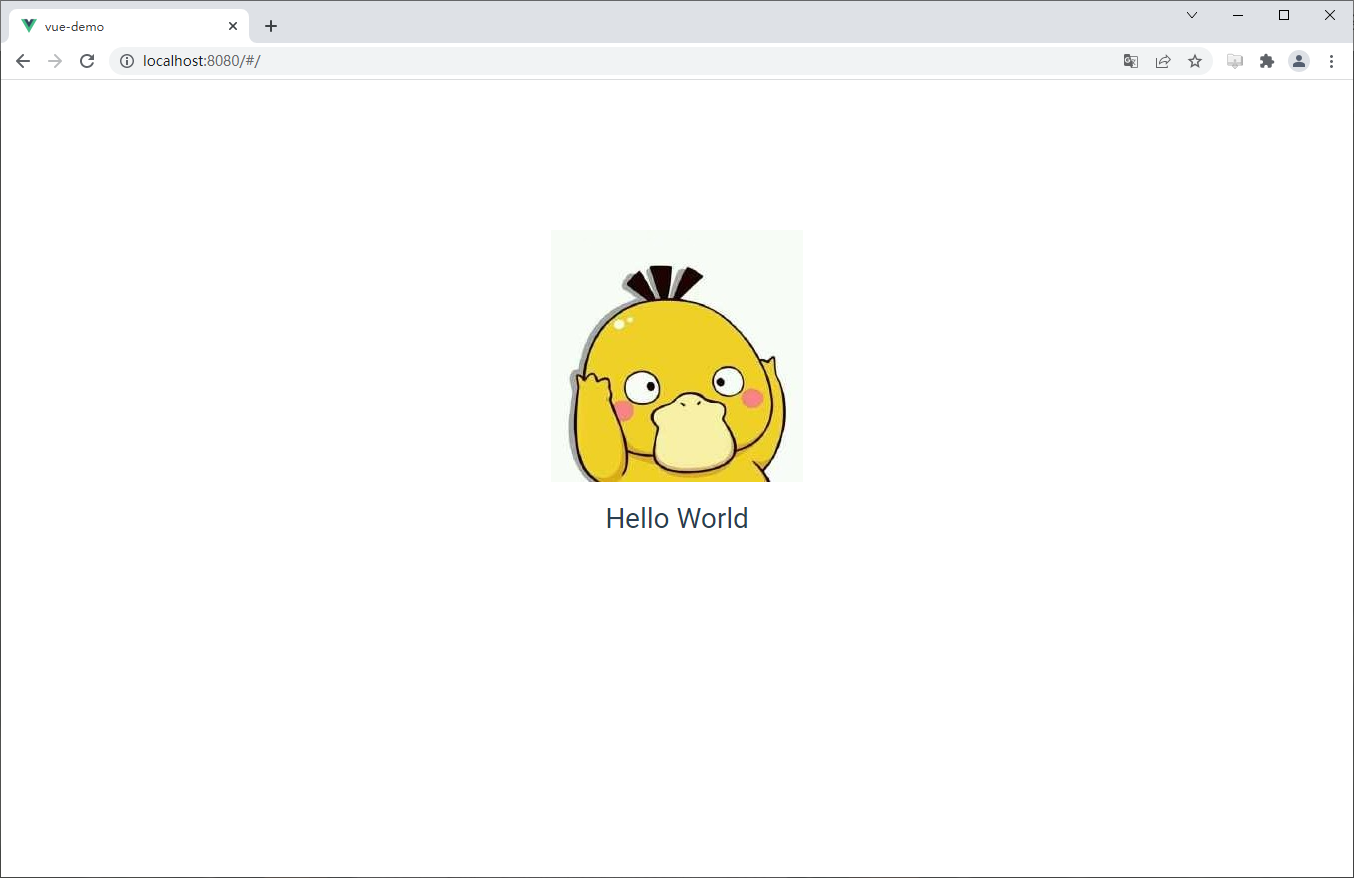Click the Hello World text

pos(677,518)
